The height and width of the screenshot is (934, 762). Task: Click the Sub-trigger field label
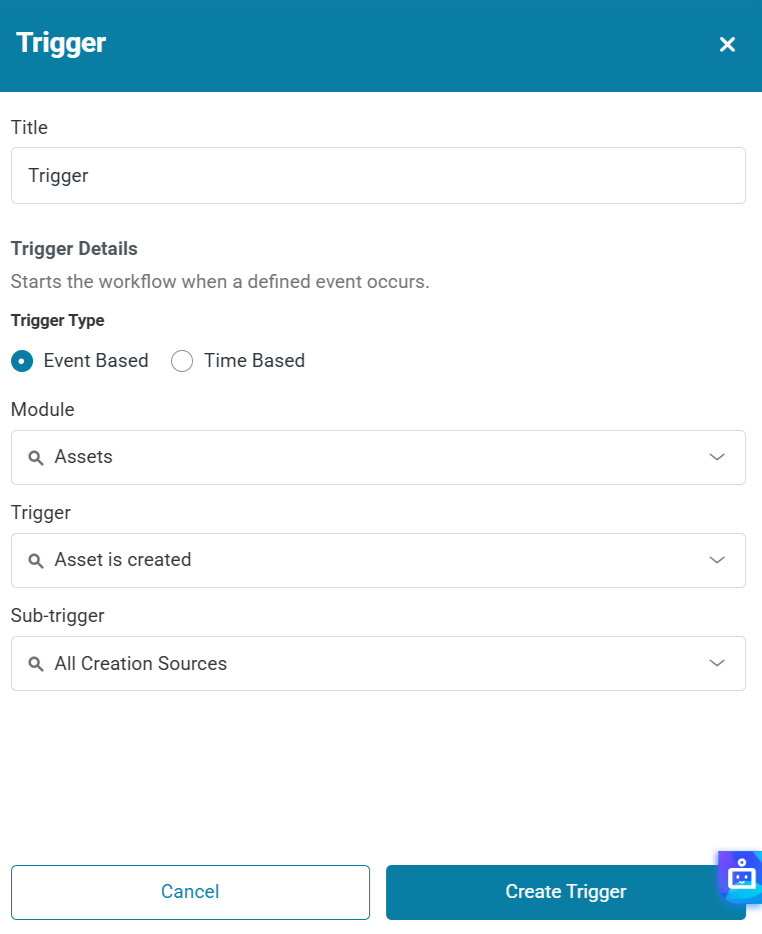(57, 615)
